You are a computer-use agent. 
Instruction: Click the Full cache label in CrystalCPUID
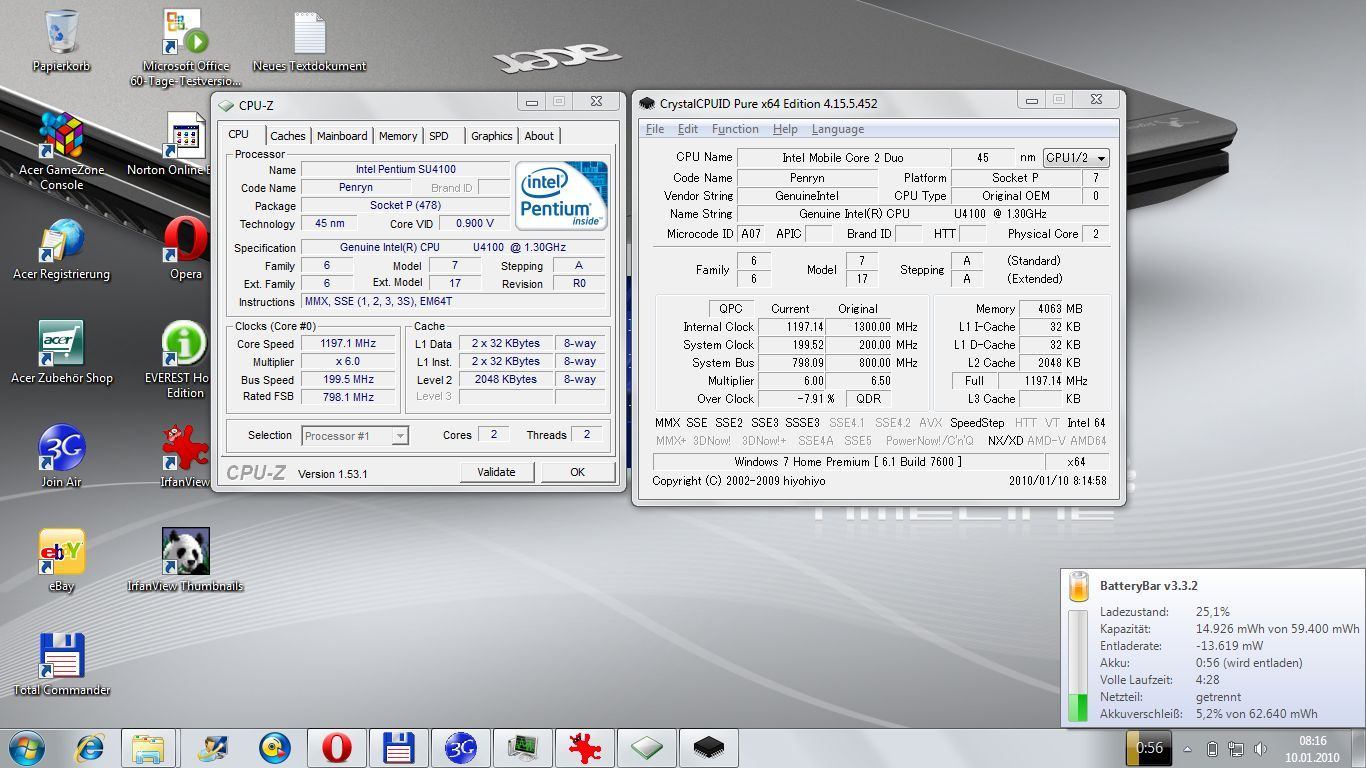coord(975,380)
